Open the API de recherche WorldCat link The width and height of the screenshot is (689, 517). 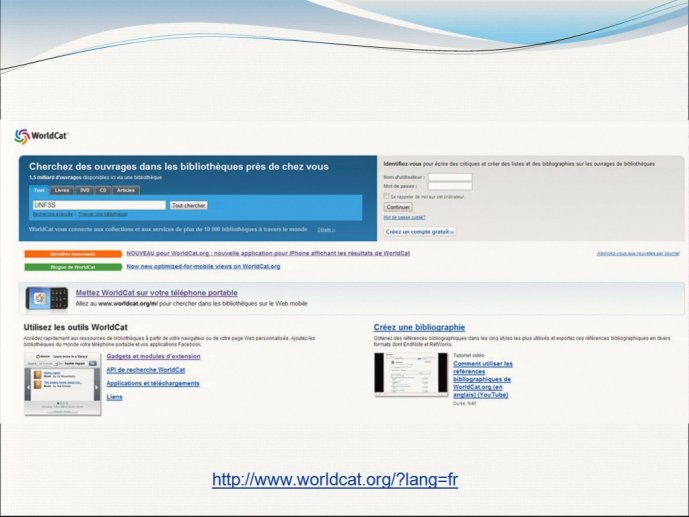pyautogui.click(x=146, y=370)
